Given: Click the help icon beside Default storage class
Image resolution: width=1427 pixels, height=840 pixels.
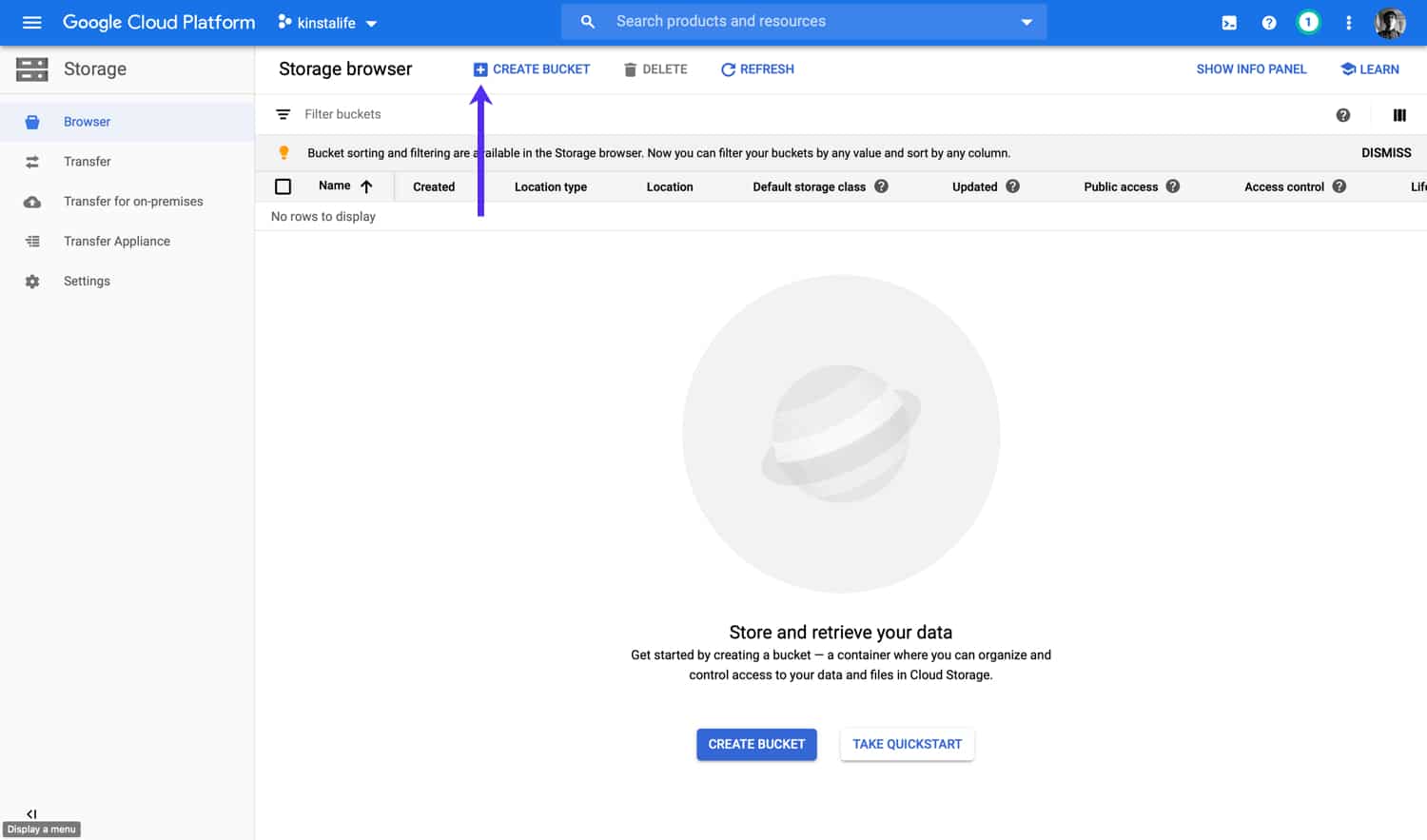Looking at the screenshot, I should click(x=881, y=186).
